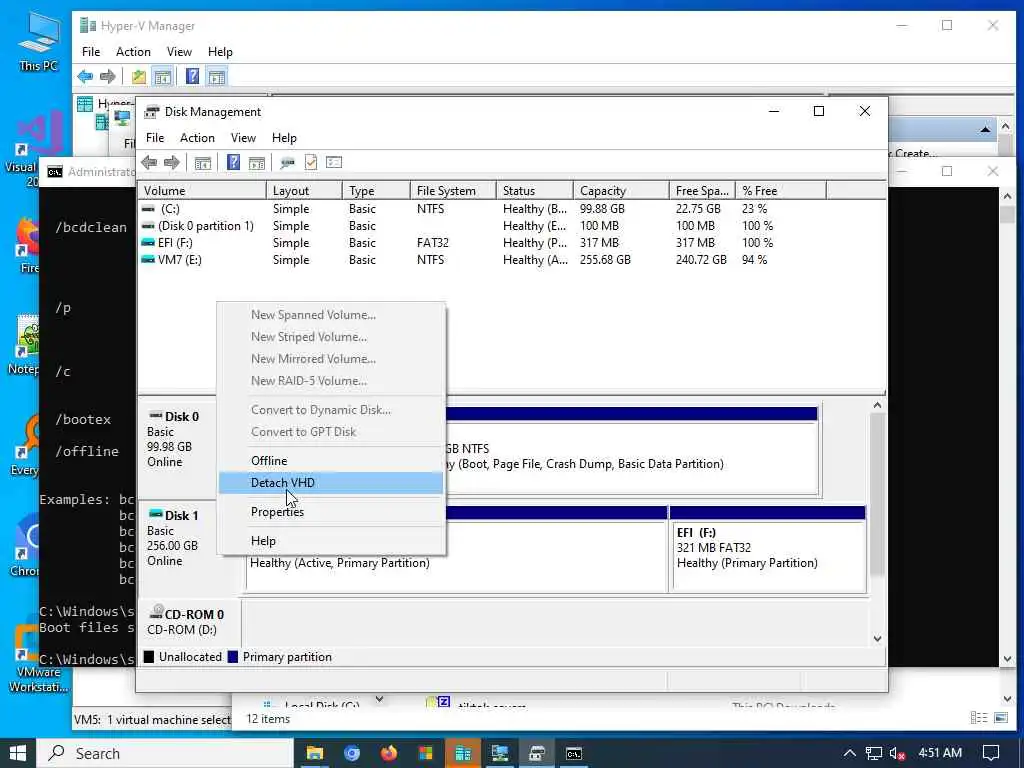Sort by Capacity column header
1024x768 pixels.
point(621,191)
